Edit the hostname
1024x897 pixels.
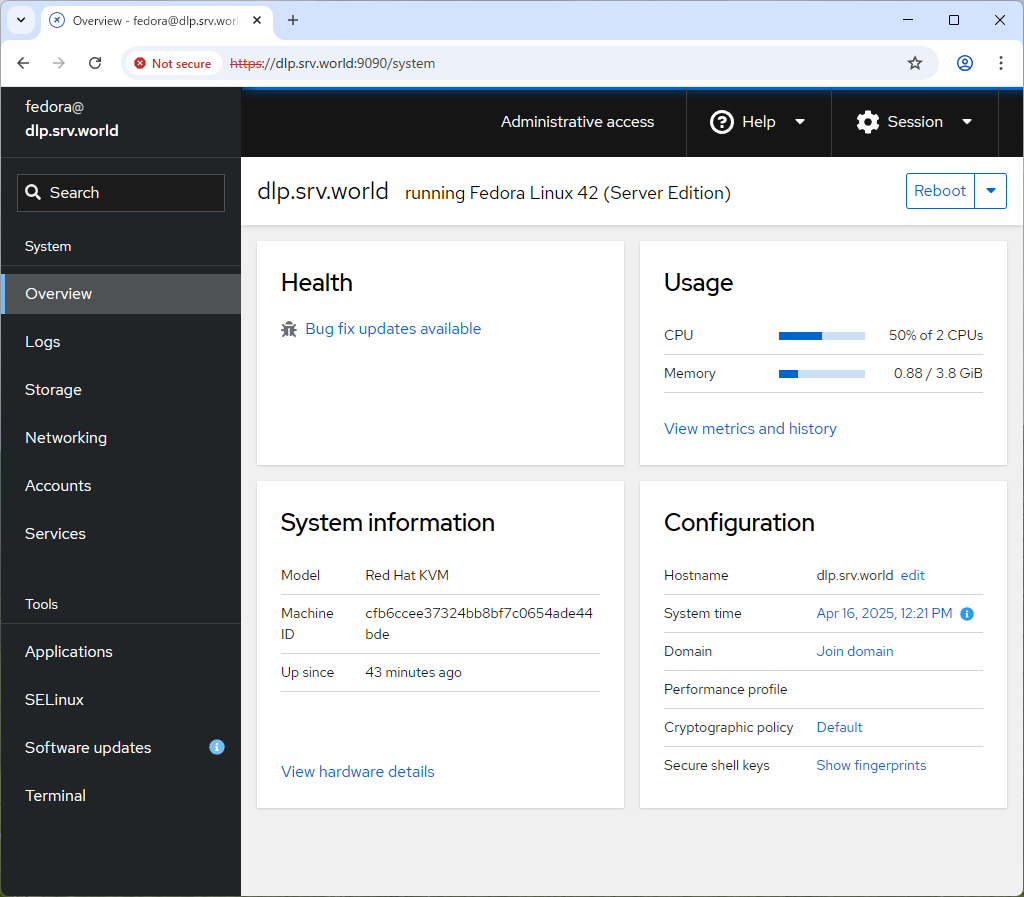912,575
